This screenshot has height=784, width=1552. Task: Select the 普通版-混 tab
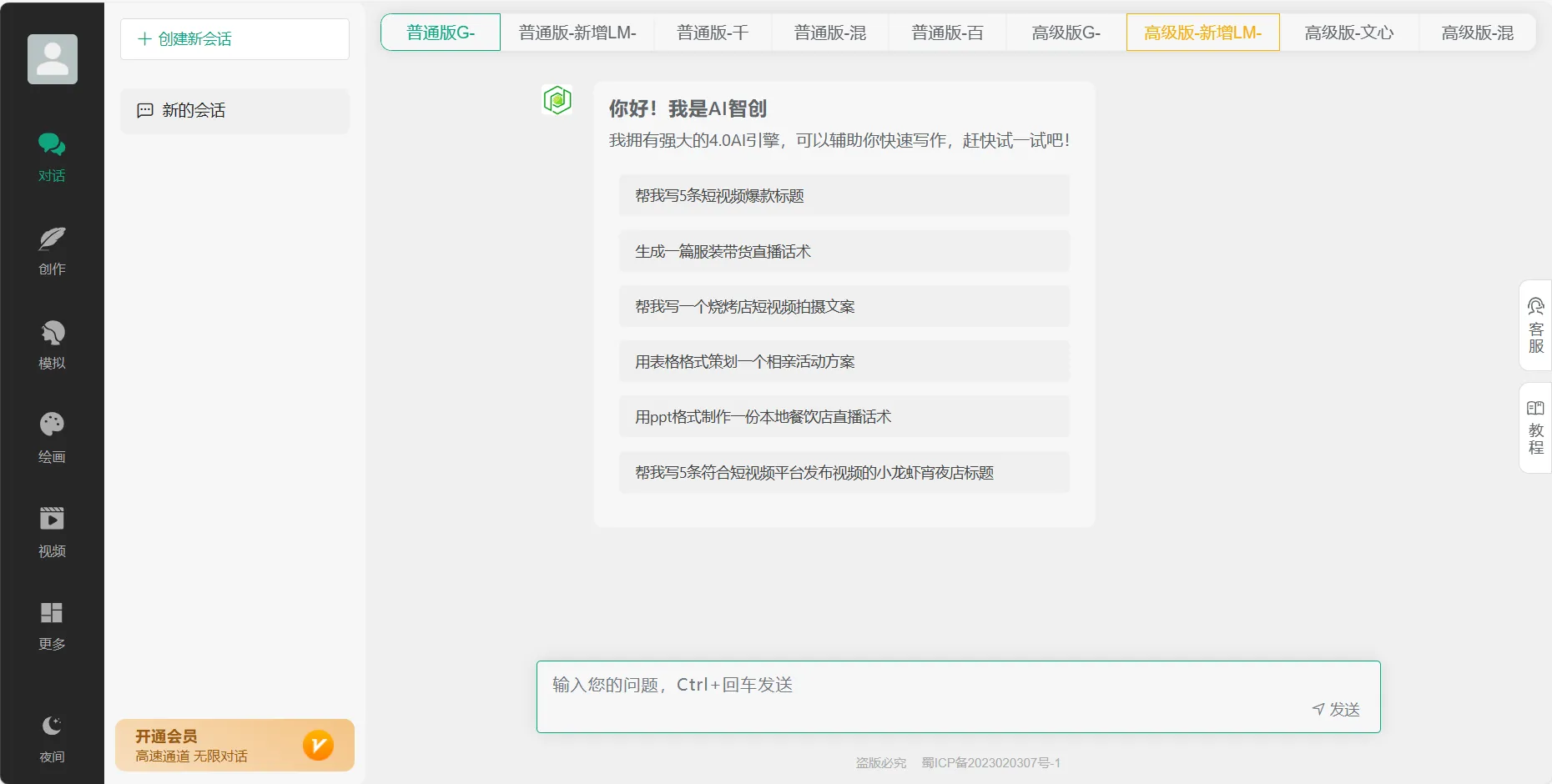click(x=829, y=33)
